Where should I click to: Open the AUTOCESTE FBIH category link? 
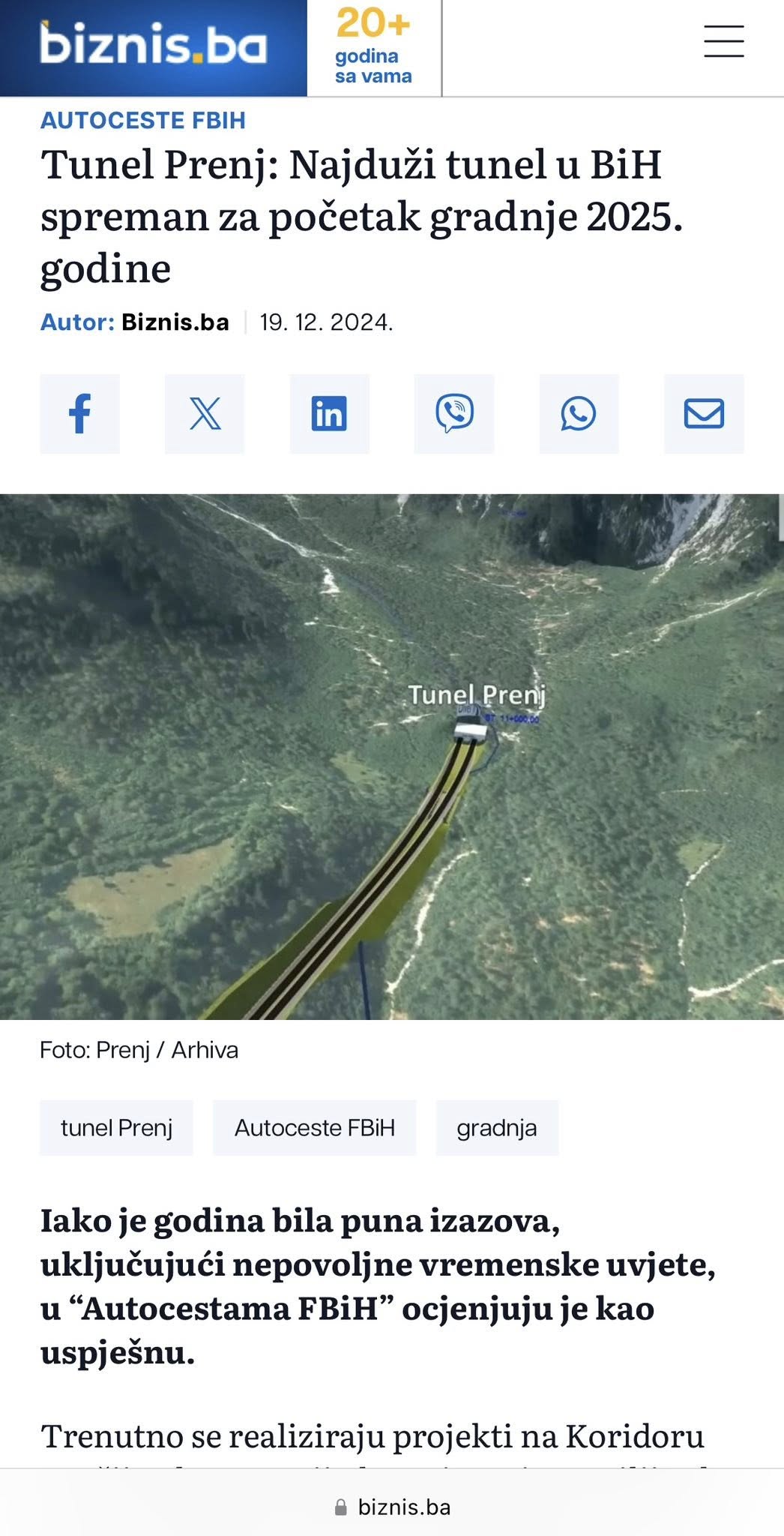[x=143, y=121]
